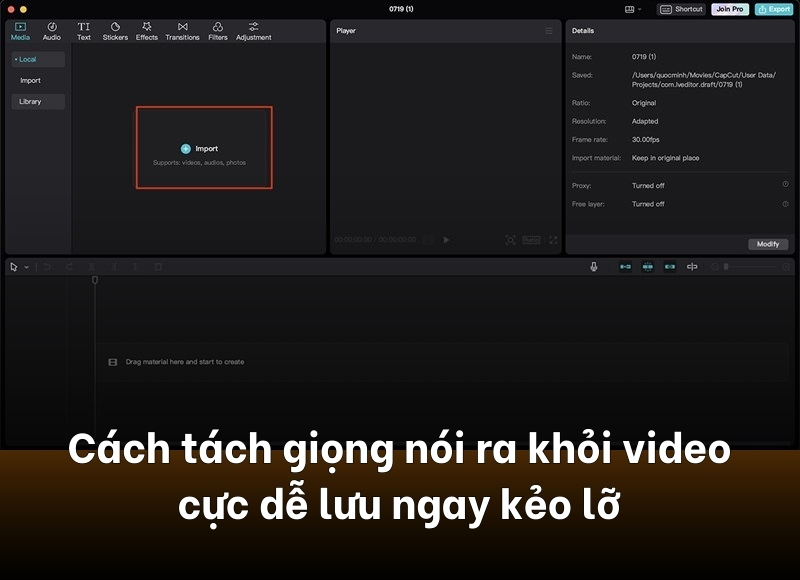Click the 'Drag material here' track area

pyautogui.click(x=443, y=362)
